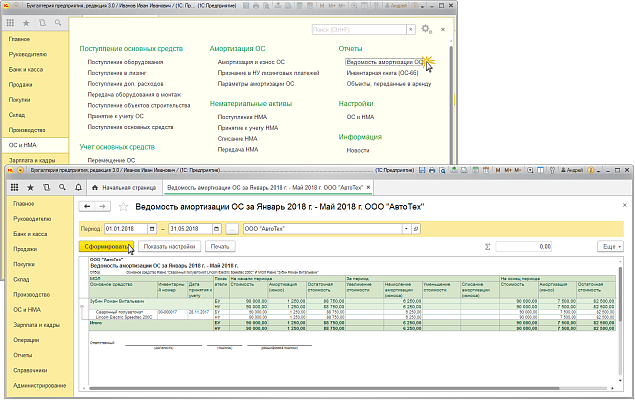Open the settings gear in upper window
The height and width of the screenshot is (400, 635).
(426, 30)
